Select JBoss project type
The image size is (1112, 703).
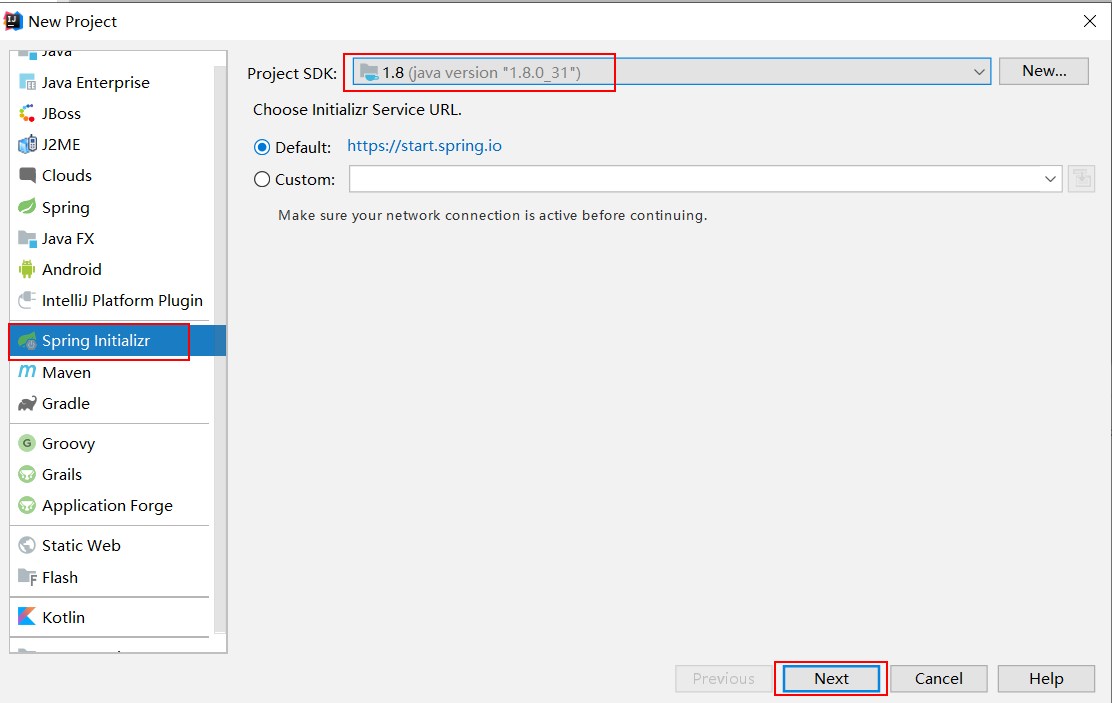(x=61, y=114)
